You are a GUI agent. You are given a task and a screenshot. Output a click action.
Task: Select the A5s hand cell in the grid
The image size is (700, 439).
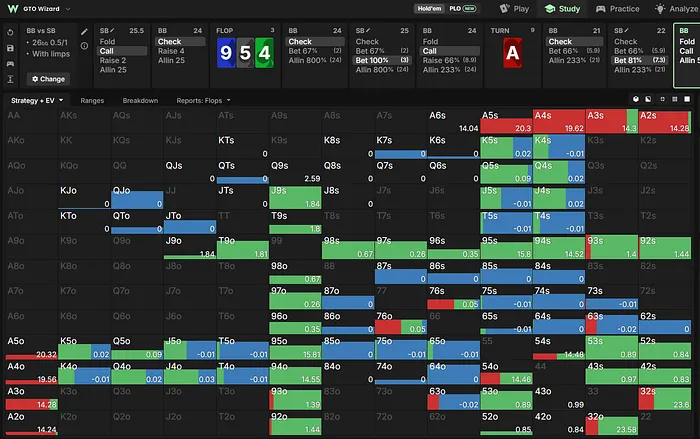pyautogui.click(x=506, y=121)
